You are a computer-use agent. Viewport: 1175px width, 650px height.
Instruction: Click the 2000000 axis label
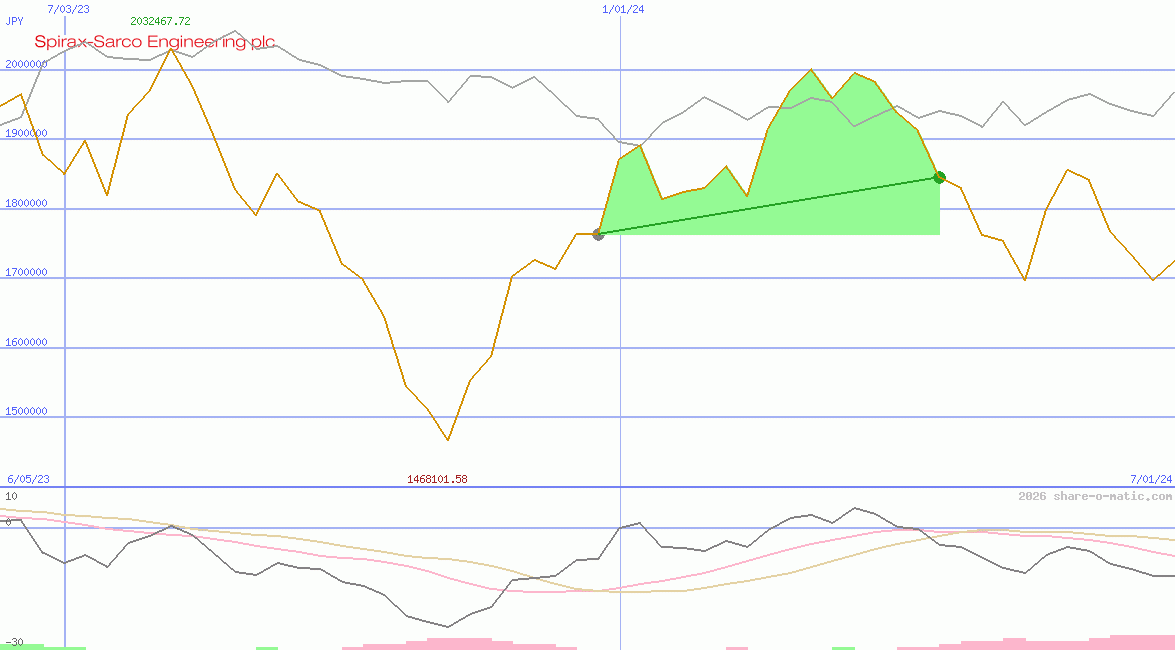coord(26,64)
